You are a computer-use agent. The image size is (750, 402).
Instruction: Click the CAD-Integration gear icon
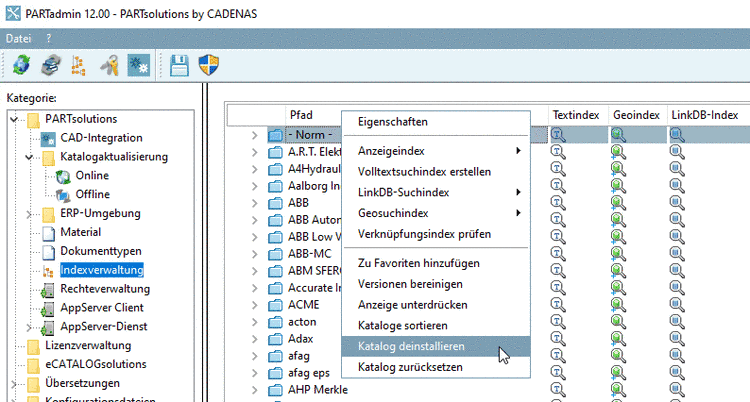[48, 138]
